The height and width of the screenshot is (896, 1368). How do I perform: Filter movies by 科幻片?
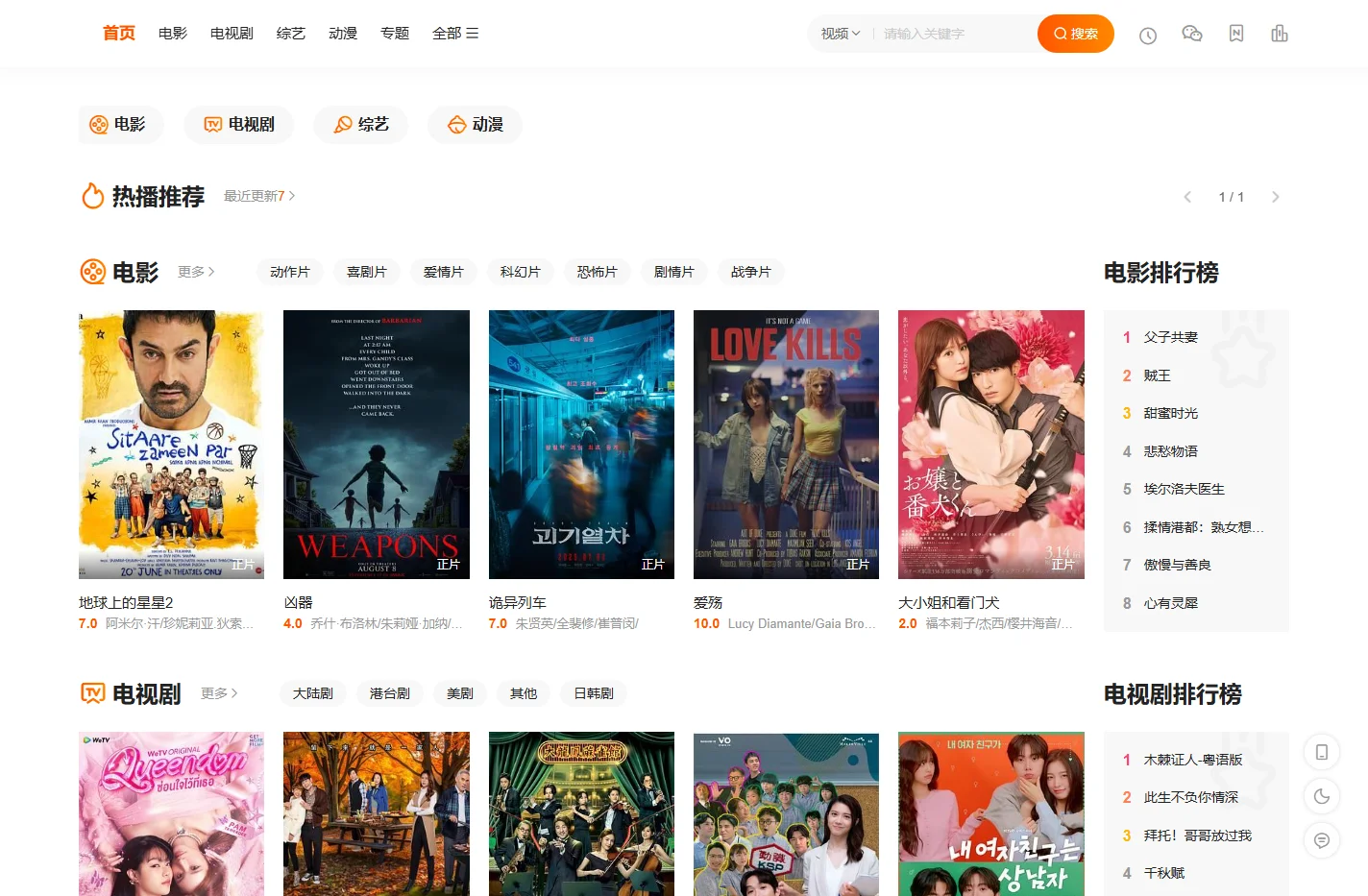[x=521, y=272]
